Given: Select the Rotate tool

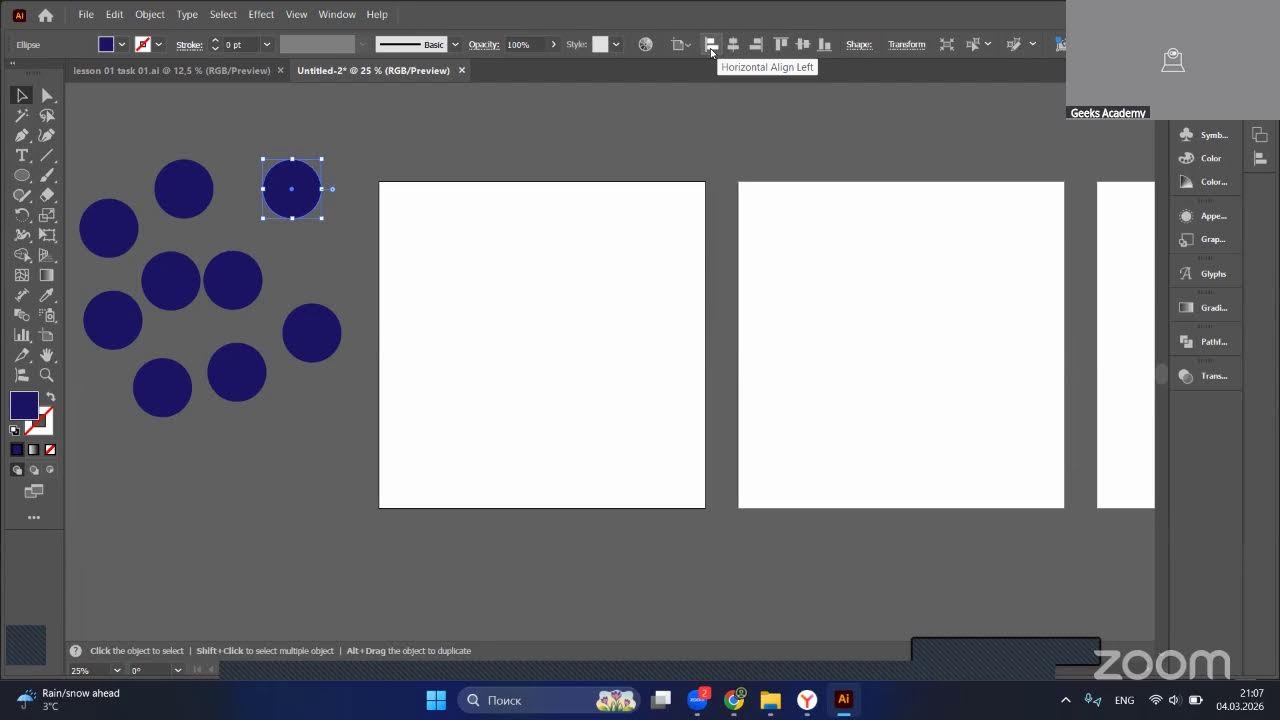Looking at the screenshot, I should [x=21, y=215].
